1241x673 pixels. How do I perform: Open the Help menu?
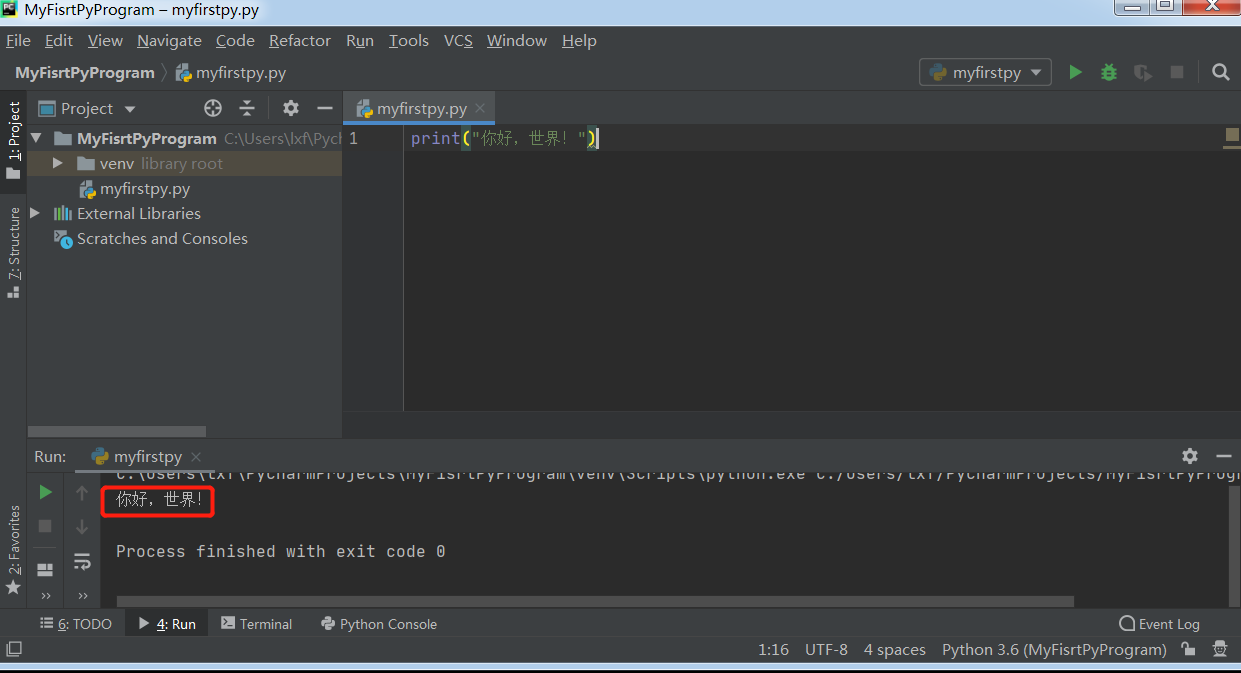pos(579,41)
